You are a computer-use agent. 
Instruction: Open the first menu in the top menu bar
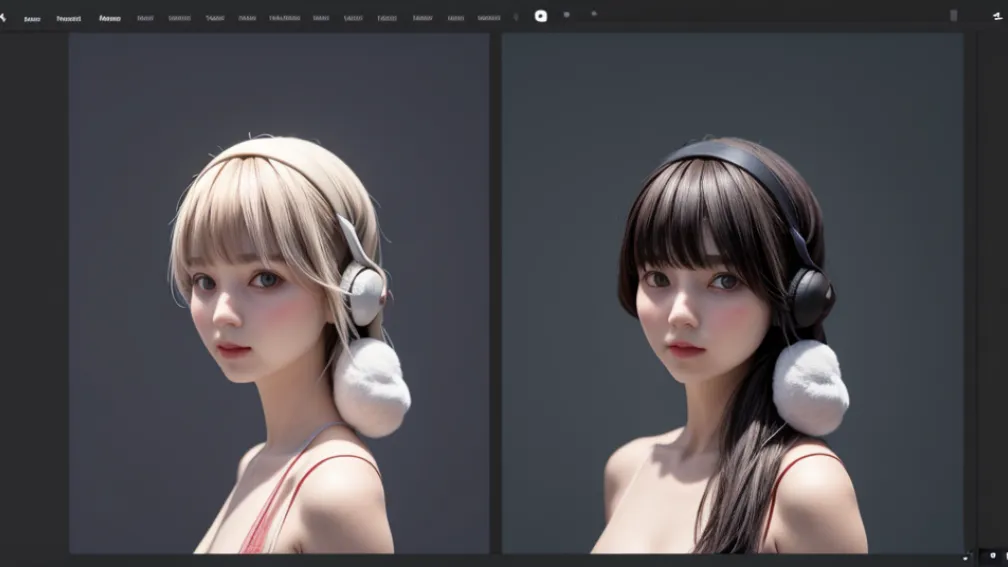(x=32, y=18)
